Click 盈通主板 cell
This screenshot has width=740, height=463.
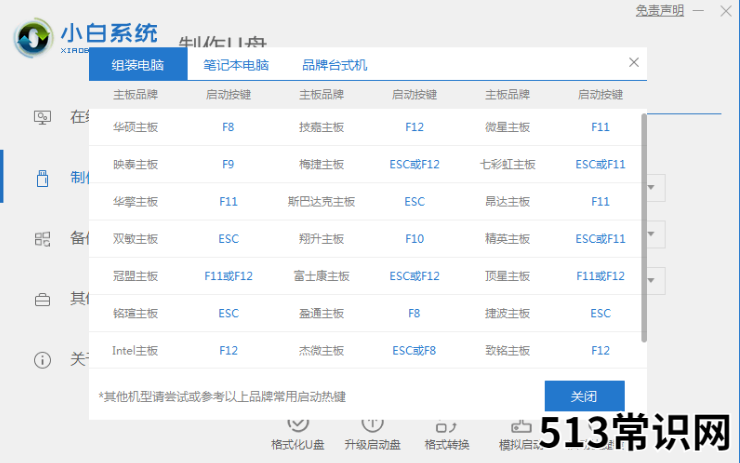click(321, 313)
